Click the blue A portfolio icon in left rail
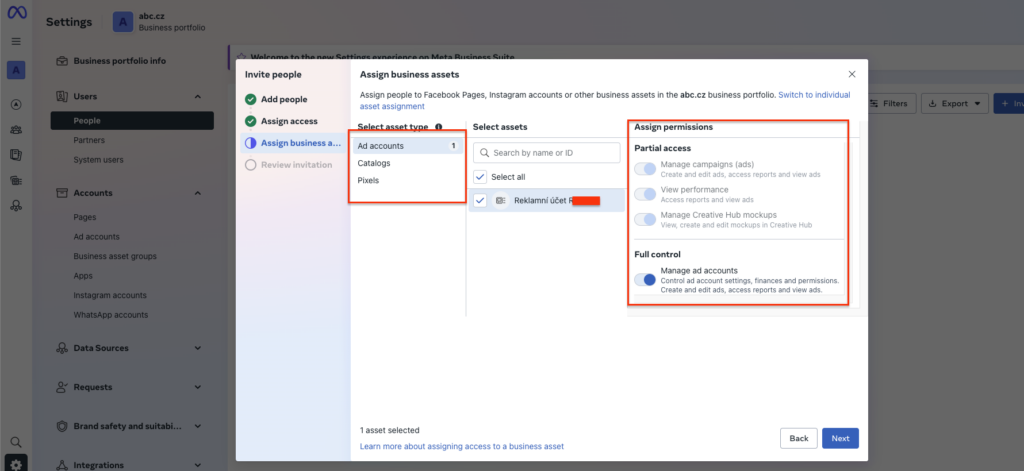1024x471 pixels. pyautogui.click(x=16, y=70)
